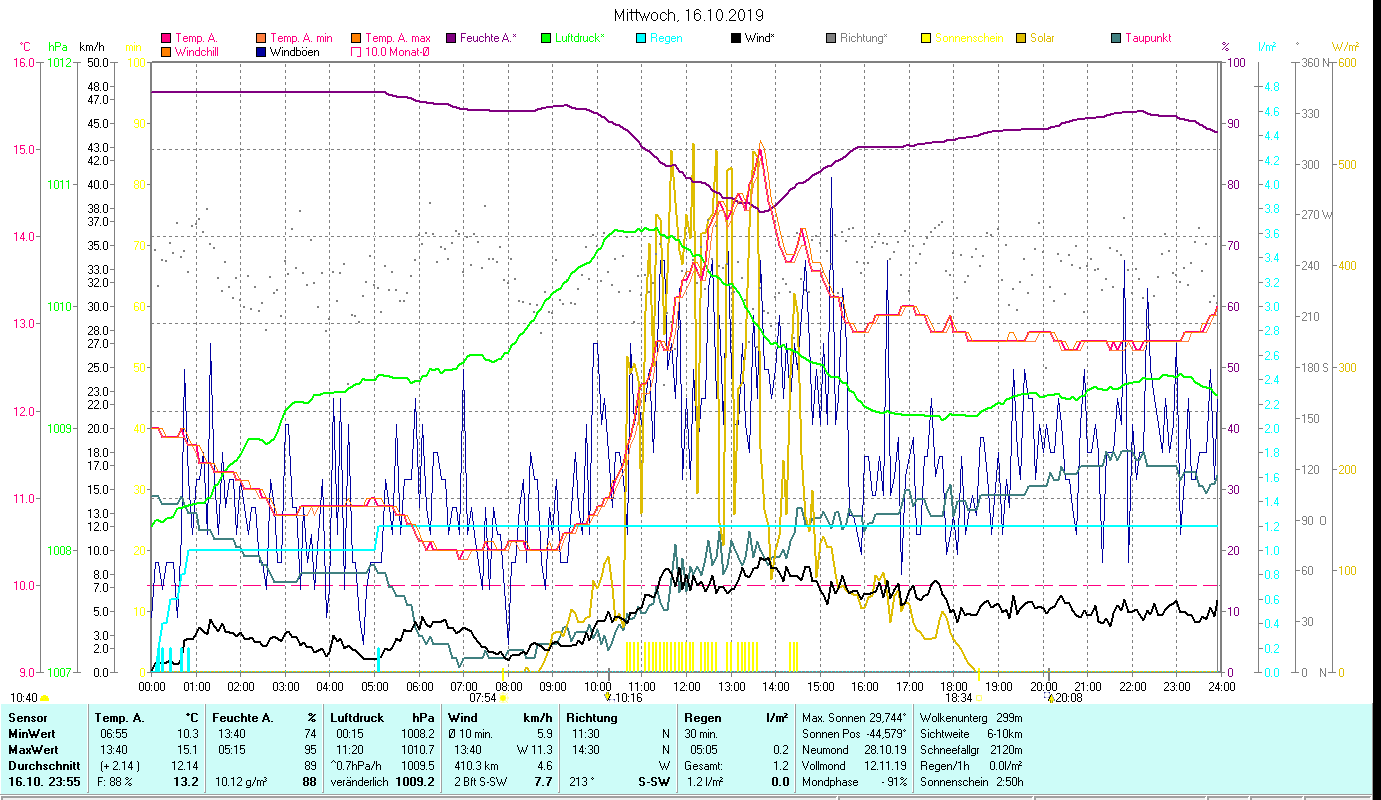
Task: Click the MaxWert row label
Action: pos(31,750)
